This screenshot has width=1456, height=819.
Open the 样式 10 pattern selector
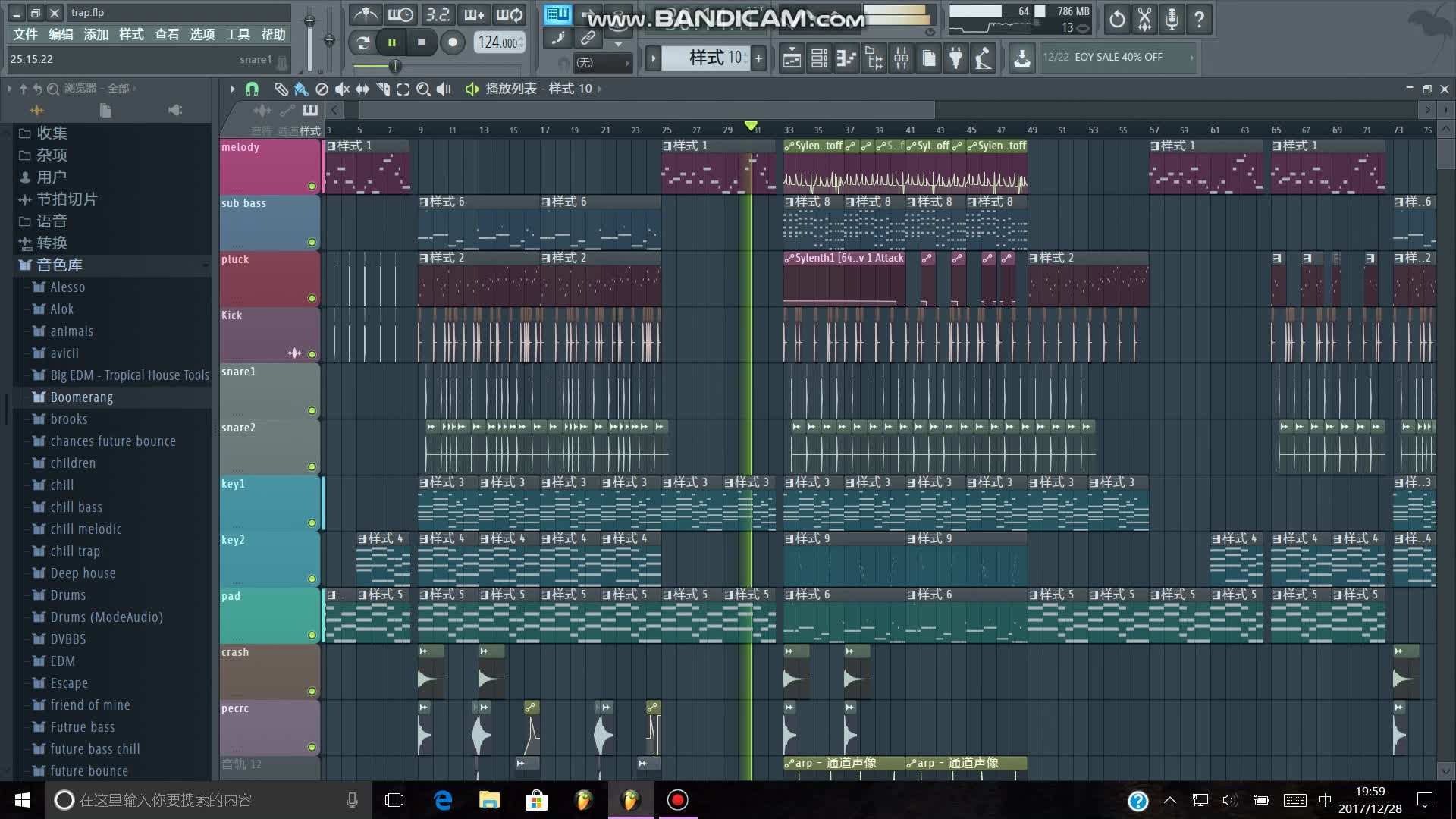[704, 58]
